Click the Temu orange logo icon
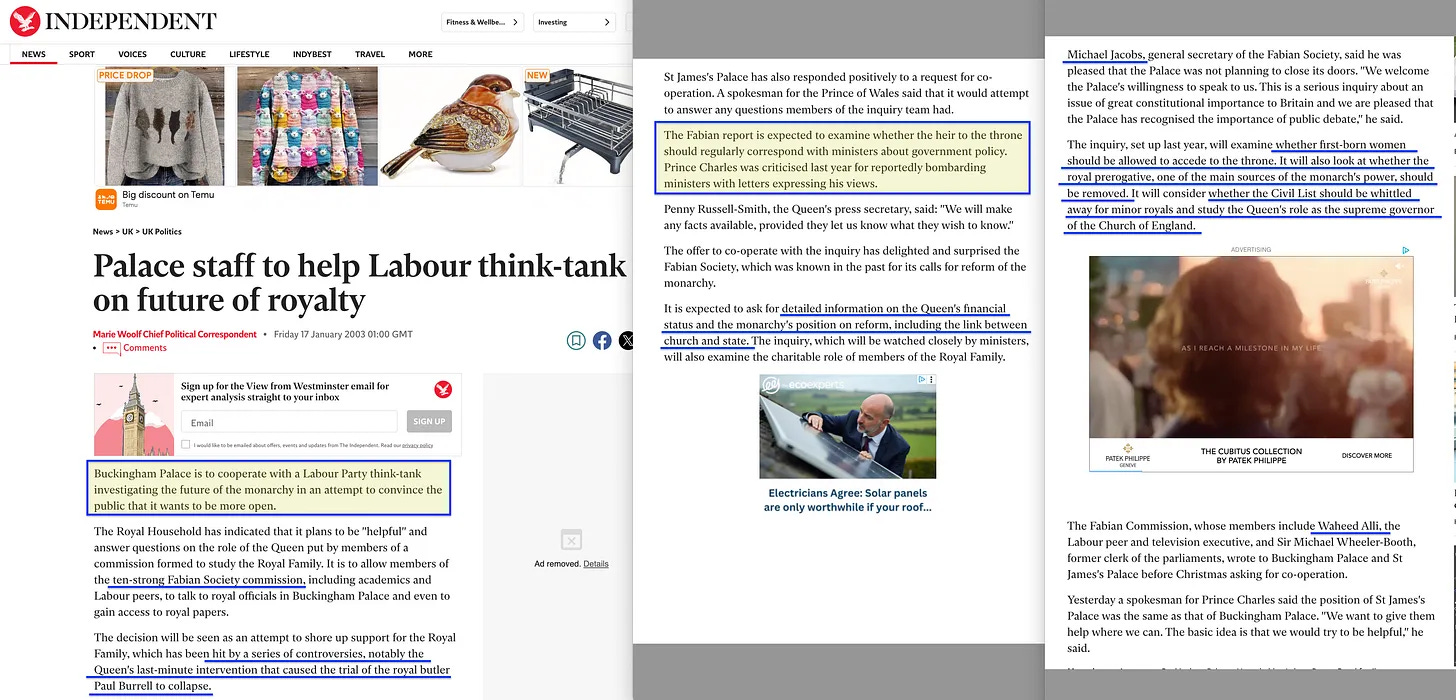This screenshot has width=1456, height=700. pos(106,199)
